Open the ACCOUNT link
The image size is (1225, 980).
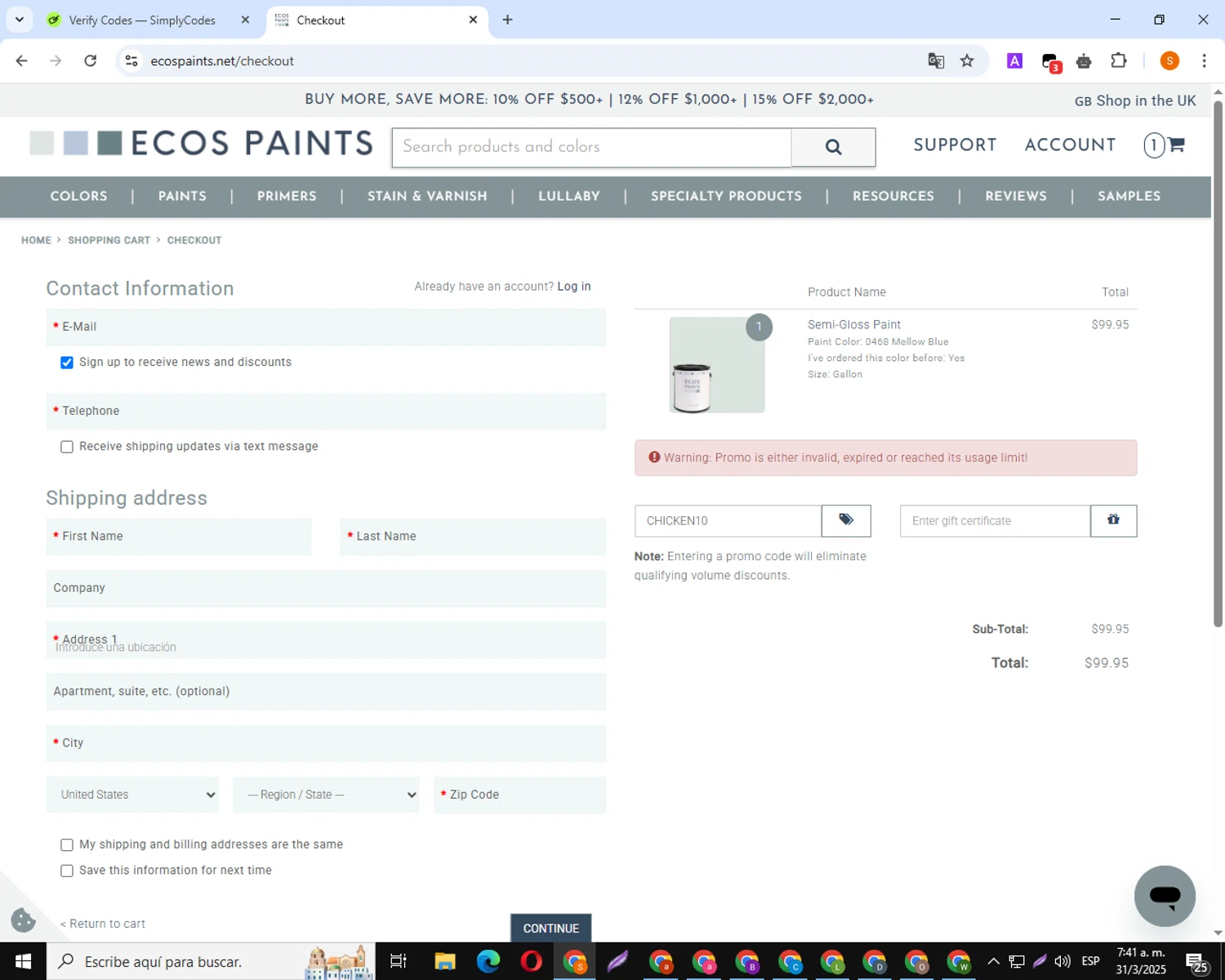coord(1070,145)
